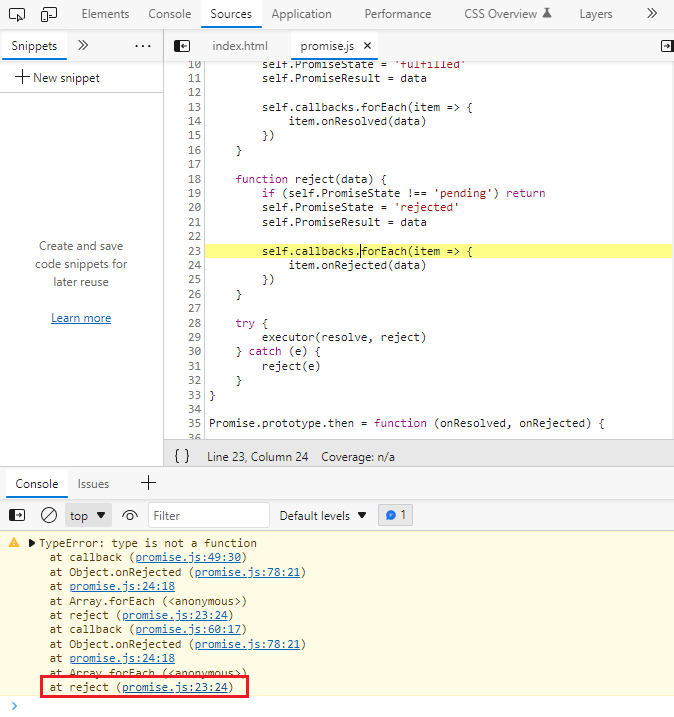Open the Layers tab

596,14
